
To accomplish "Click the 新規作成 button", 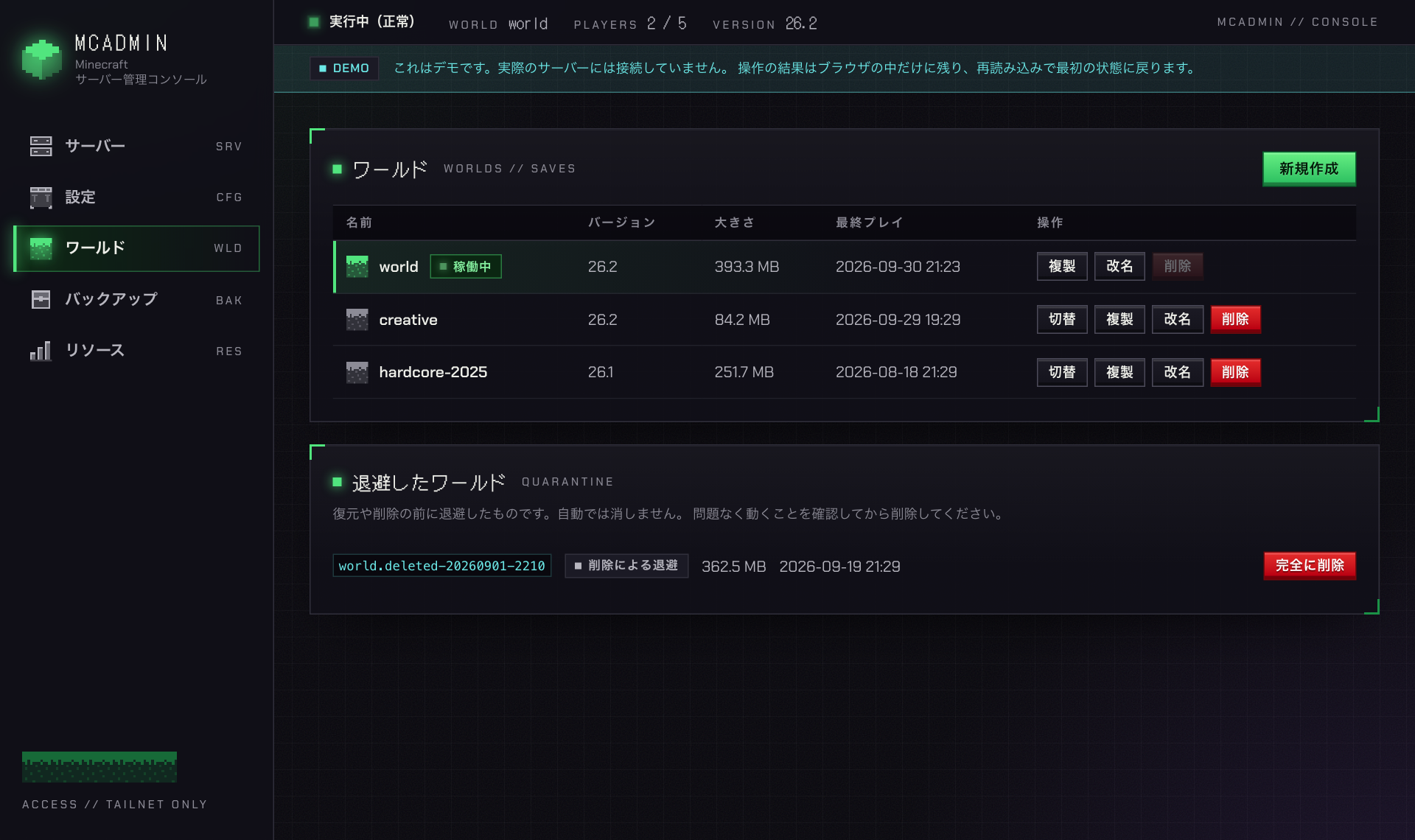I will (x=1309, y=169).
